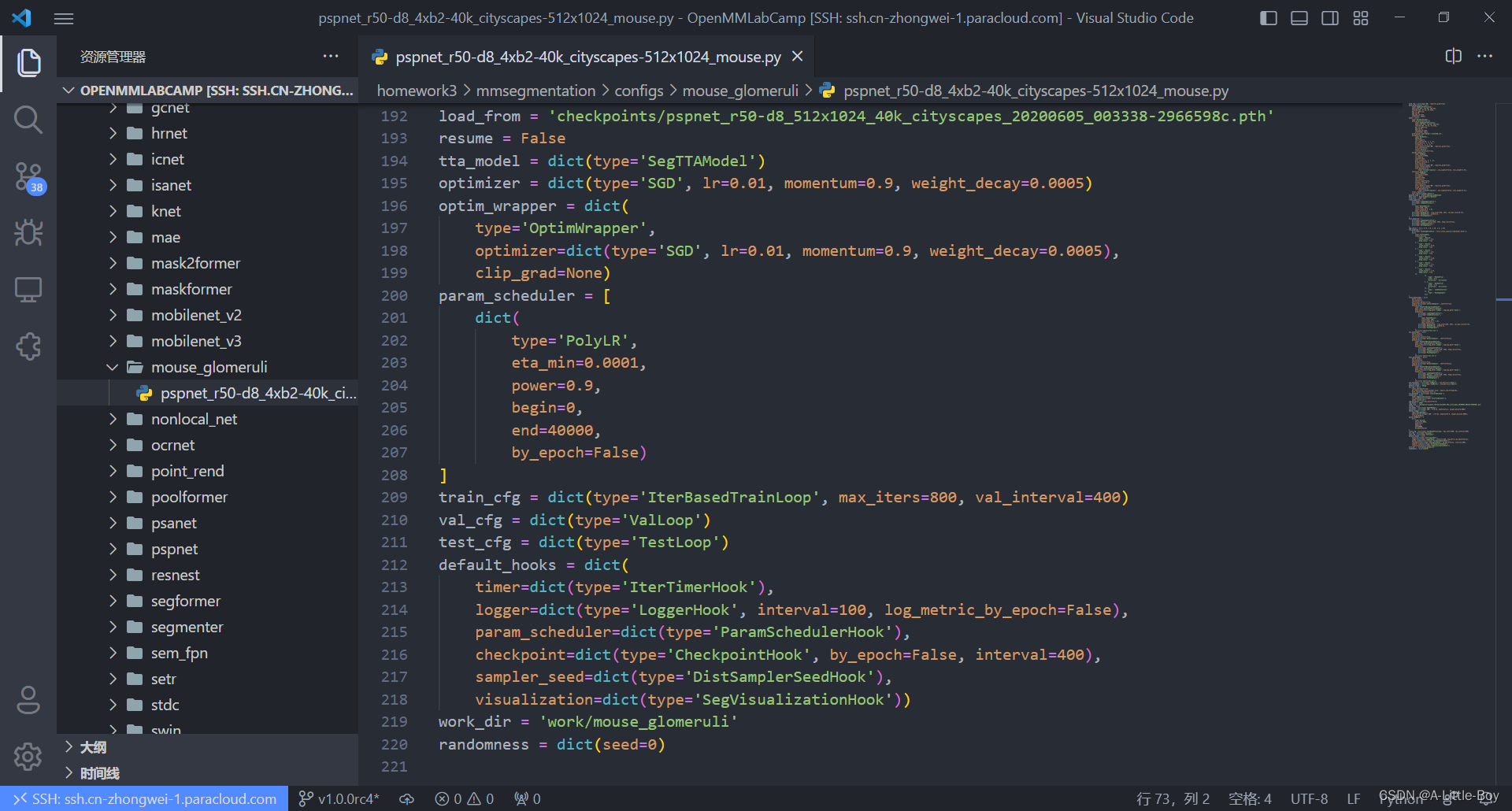Viewport: 1512px width, 811px height.
Task: Open the mobilenet_v3 folder row
Action: tap(208, 341)
